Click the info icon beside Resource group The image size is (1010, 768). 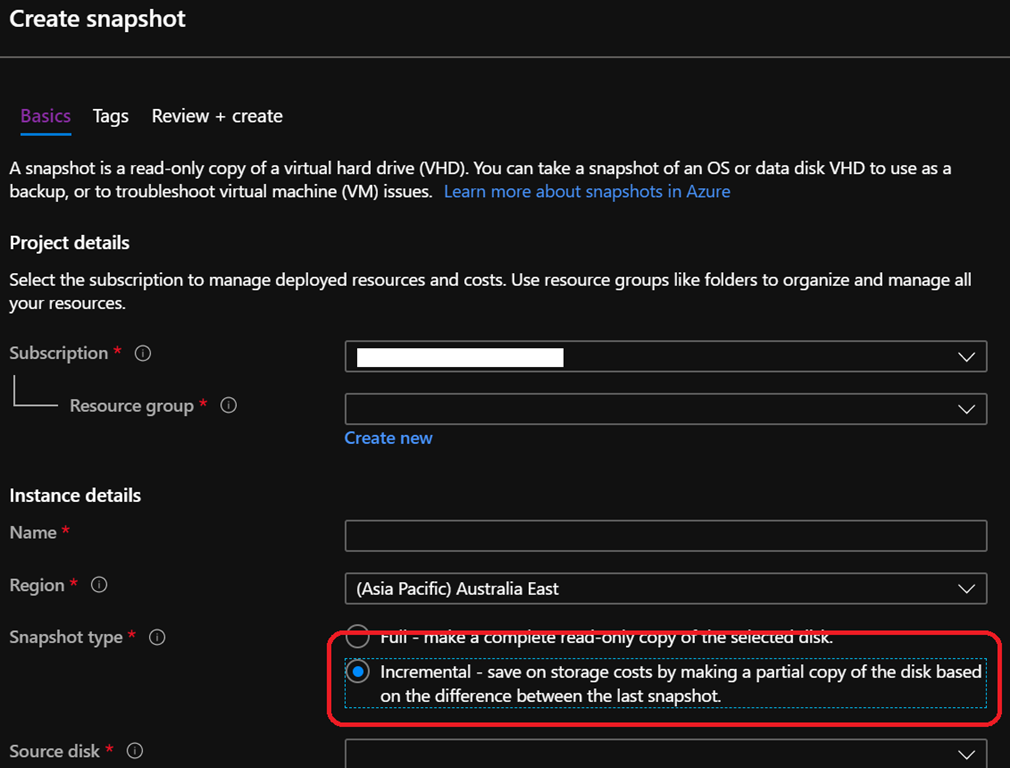click(228, 406)
